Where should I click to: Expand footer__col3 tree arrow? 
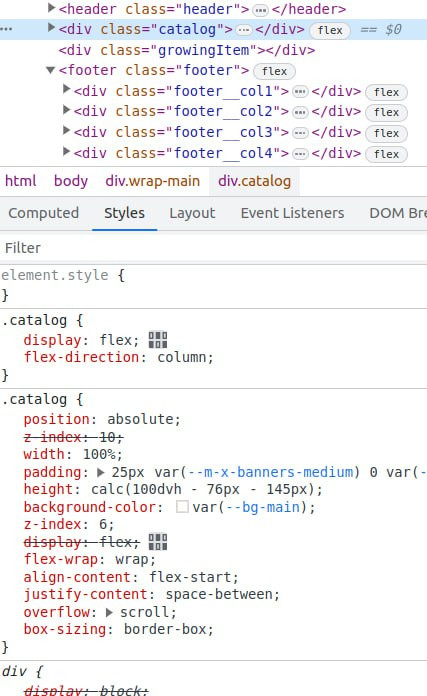pos(66,130)
